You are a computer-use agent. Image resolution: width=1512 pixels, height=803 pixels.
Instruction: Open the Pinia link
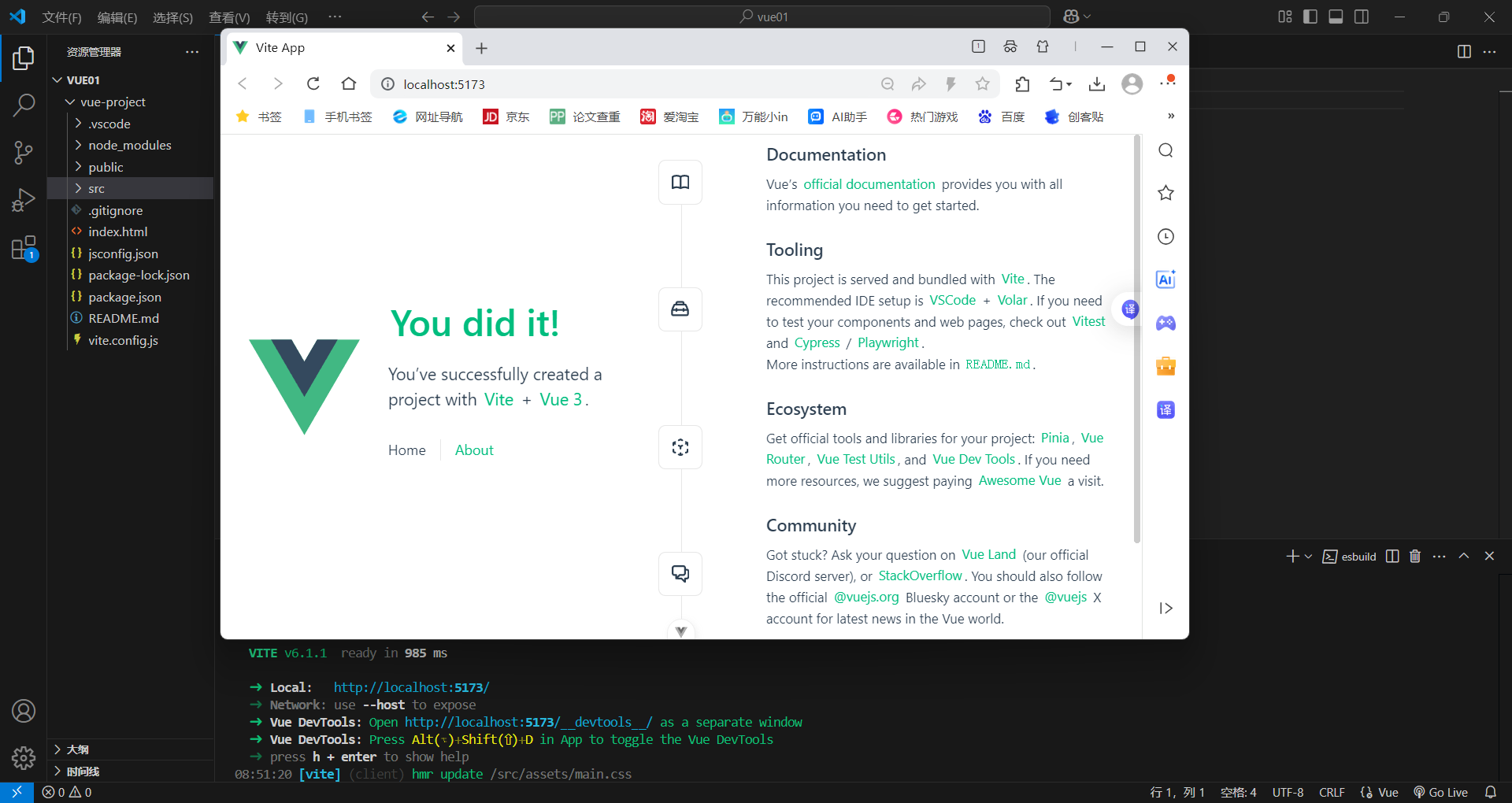point(1055,438)
